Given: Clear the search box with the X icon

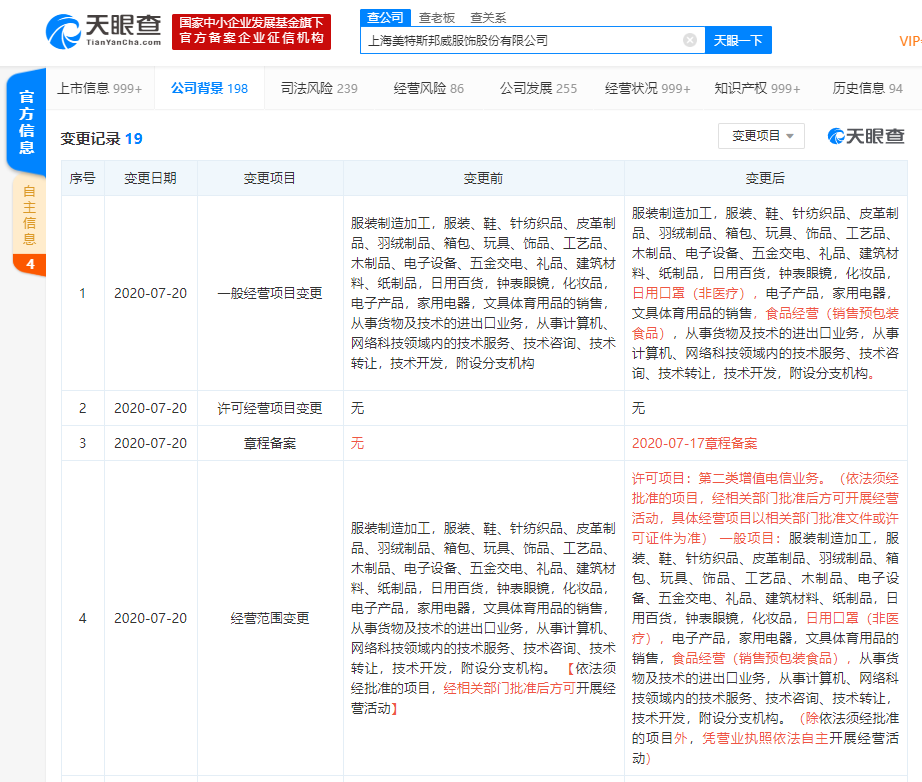Looking at the screenshot, I should 690,40.
